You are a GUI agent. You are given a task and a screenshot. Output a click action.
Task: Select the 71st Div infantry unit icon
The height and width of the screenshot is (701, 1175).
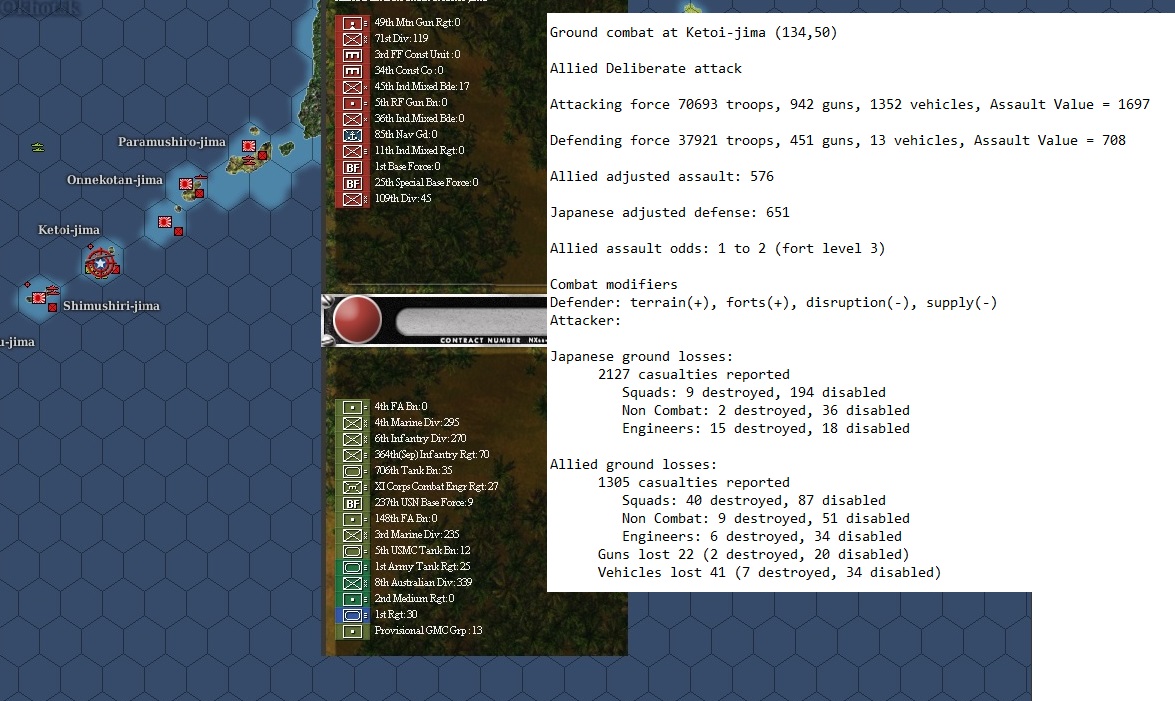(352, 39)
